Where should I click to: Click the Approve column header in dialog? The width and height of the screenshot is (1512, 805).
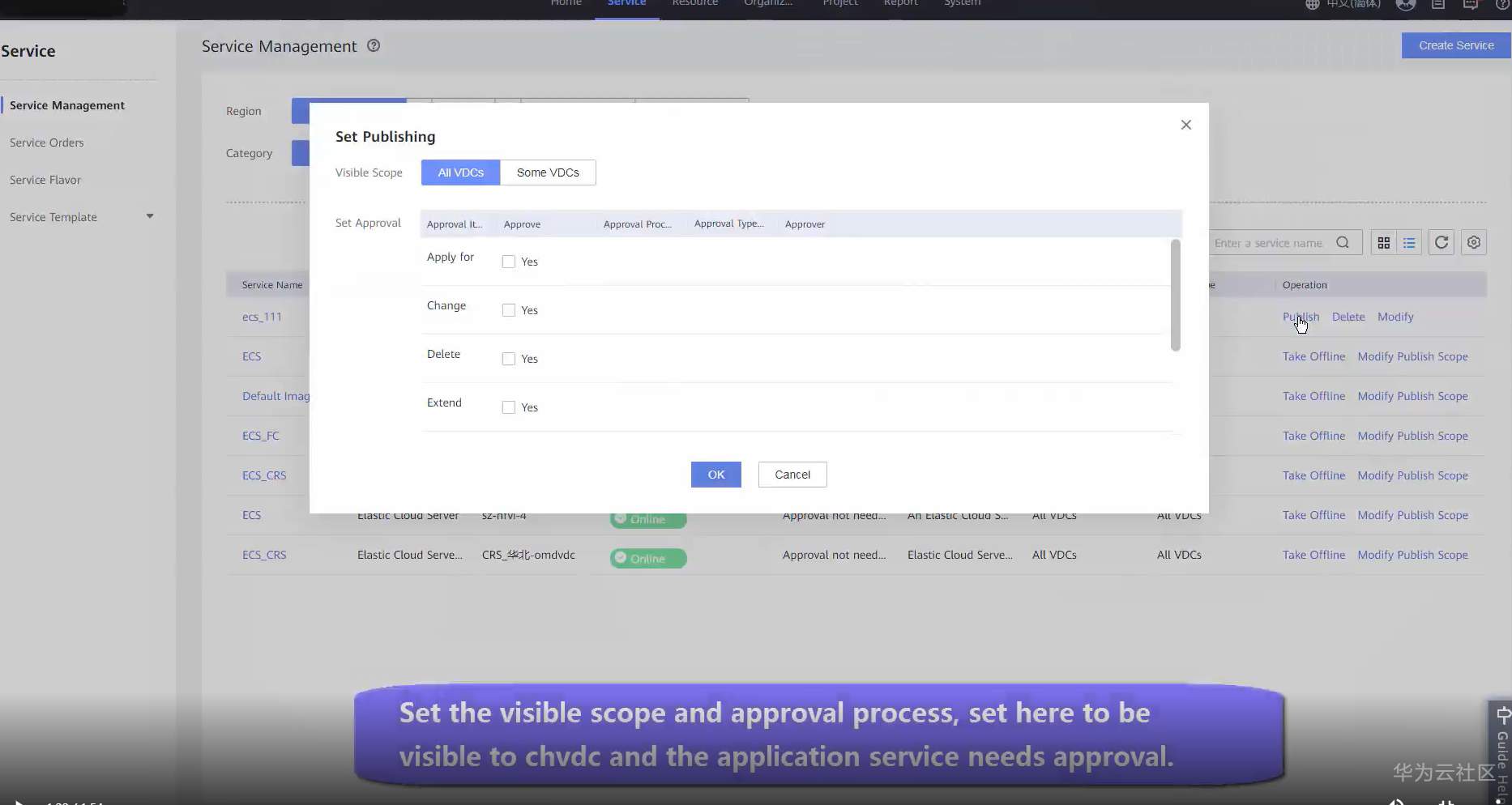click(522, 224)
